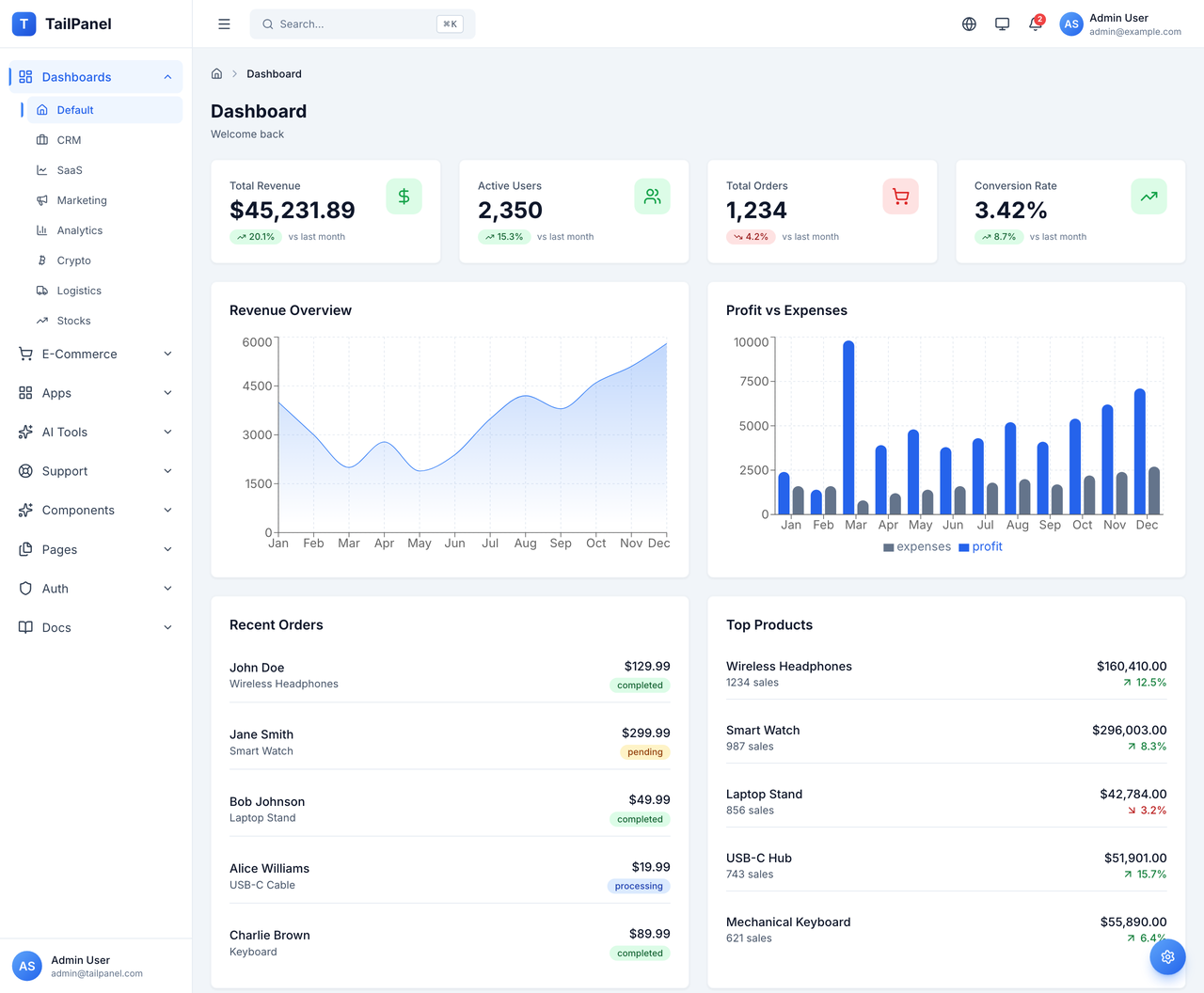Click the tall March profit bar
This screenshot has width=1204, height=993.
coord(848,427)
